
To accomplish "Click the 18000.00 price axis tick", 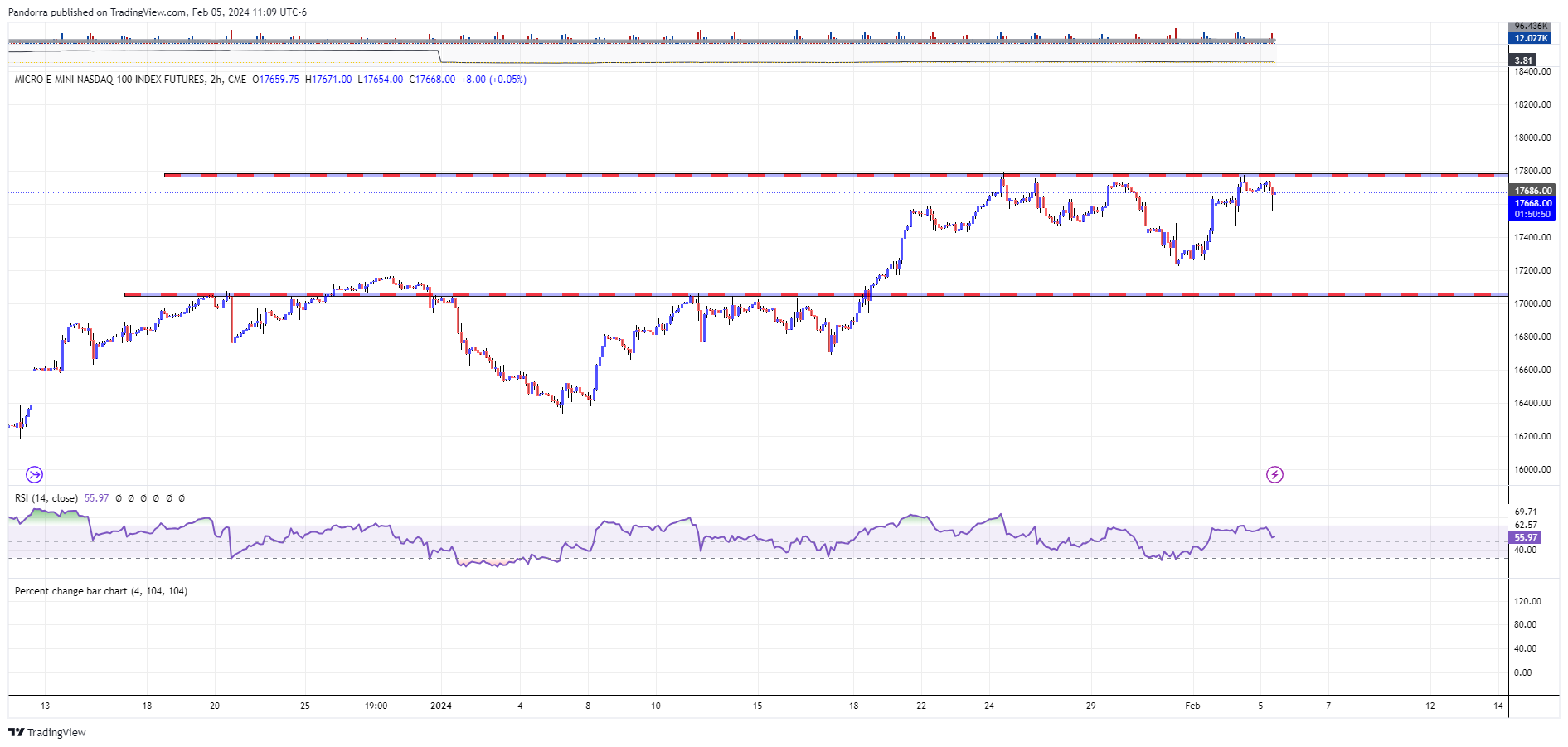I will (1532, 138).
